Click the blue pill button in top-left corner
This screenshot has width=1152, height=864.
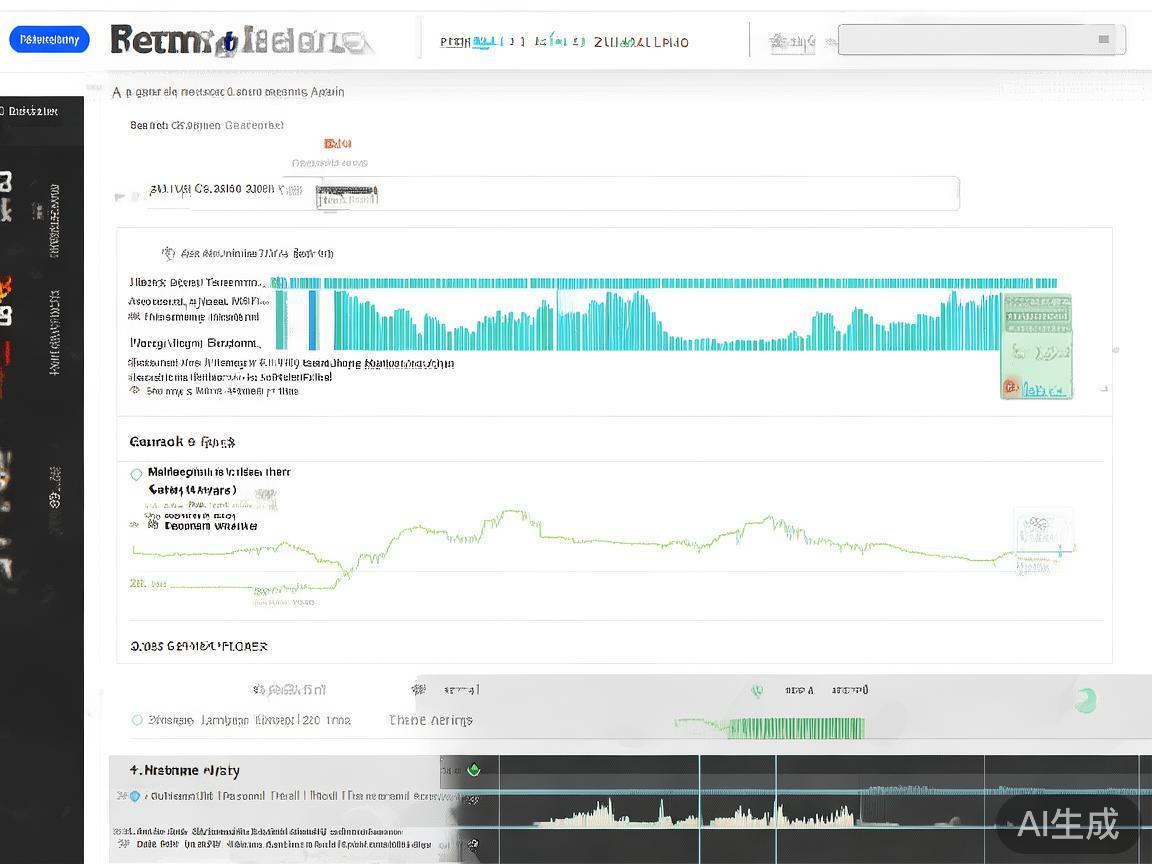[49, 39]
